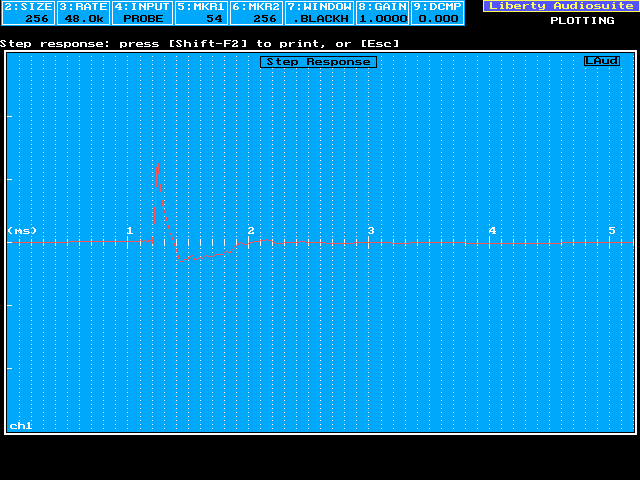
Task: Click the 4 ms time axis marker
Action: 492,231
